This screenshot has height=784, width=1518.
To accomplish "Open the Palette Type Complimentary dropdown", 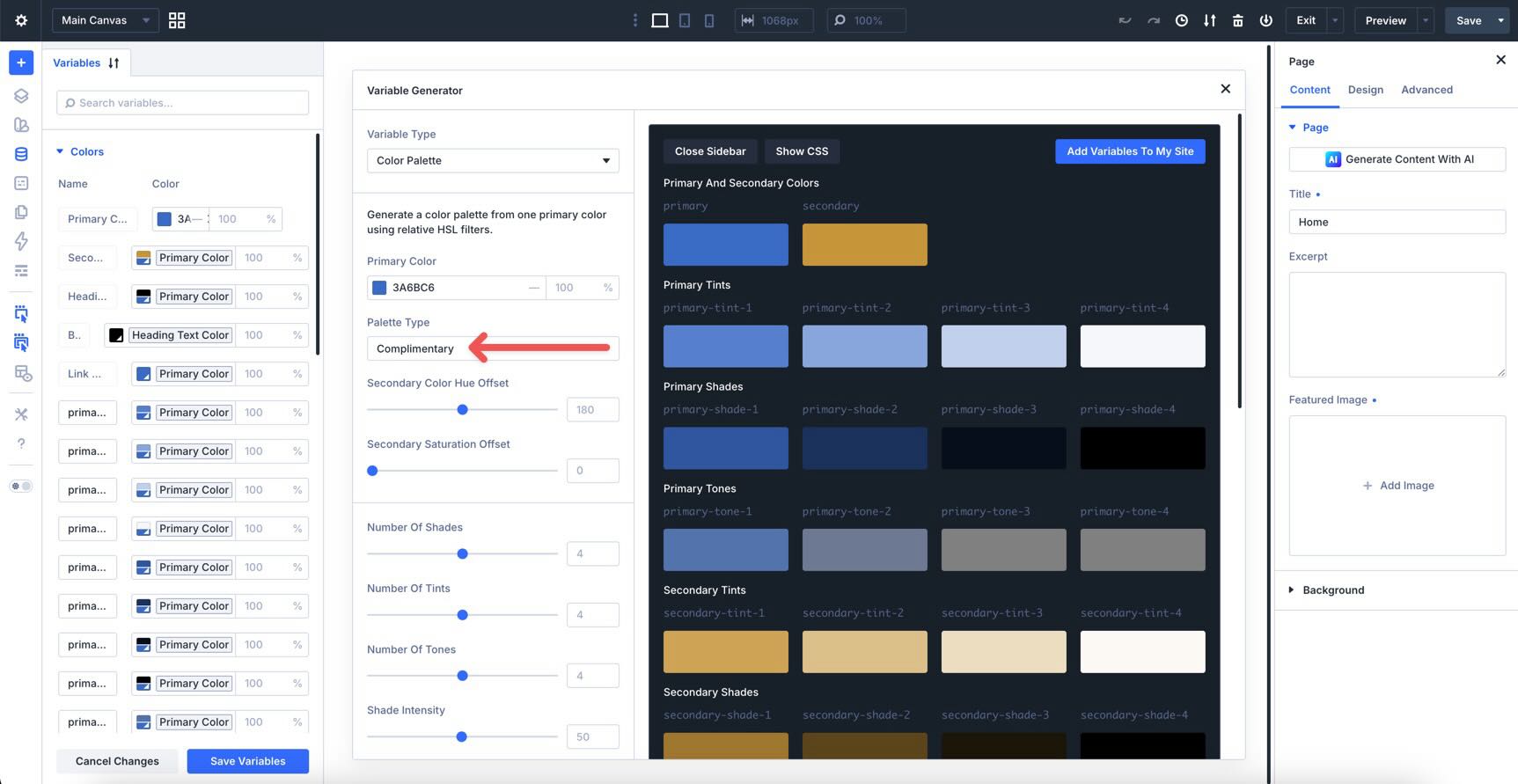I will pos(493,348).
